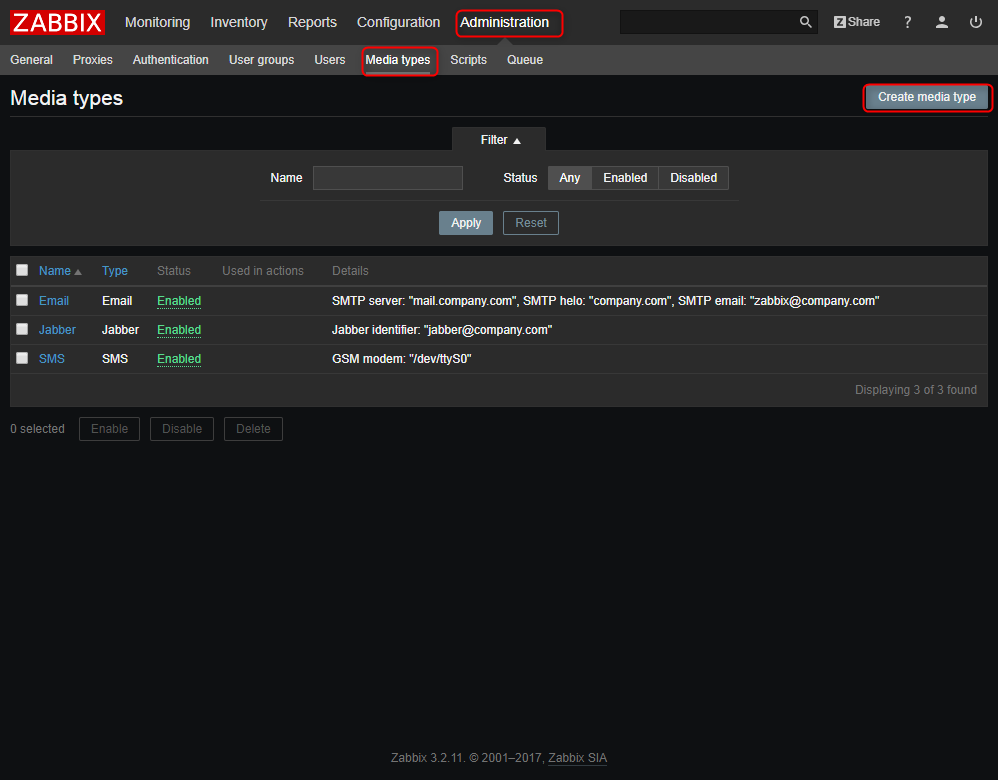
Task: Check the SMS row checkbox
Action: (x=22, y=358)
